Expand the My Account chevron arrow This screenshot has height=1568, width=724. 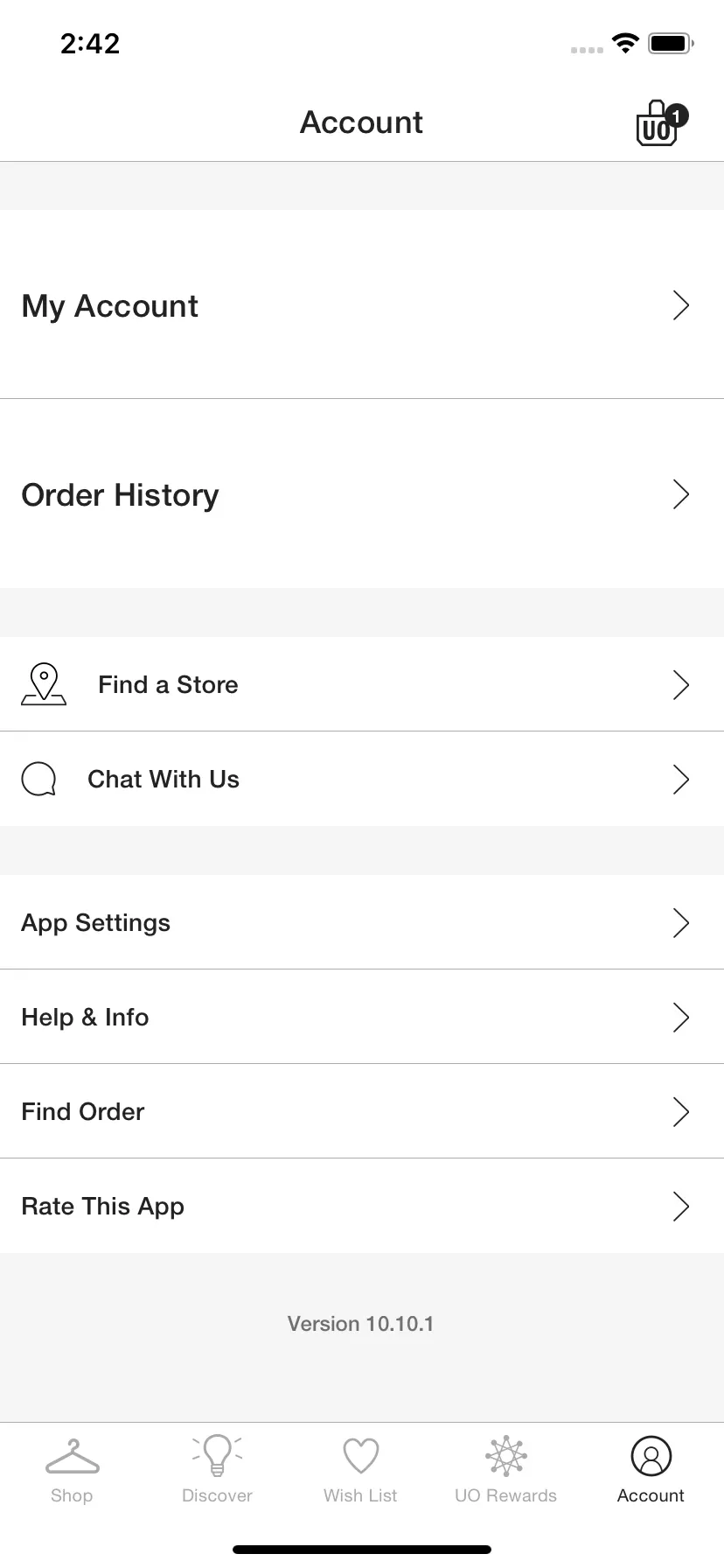[681, 305]
